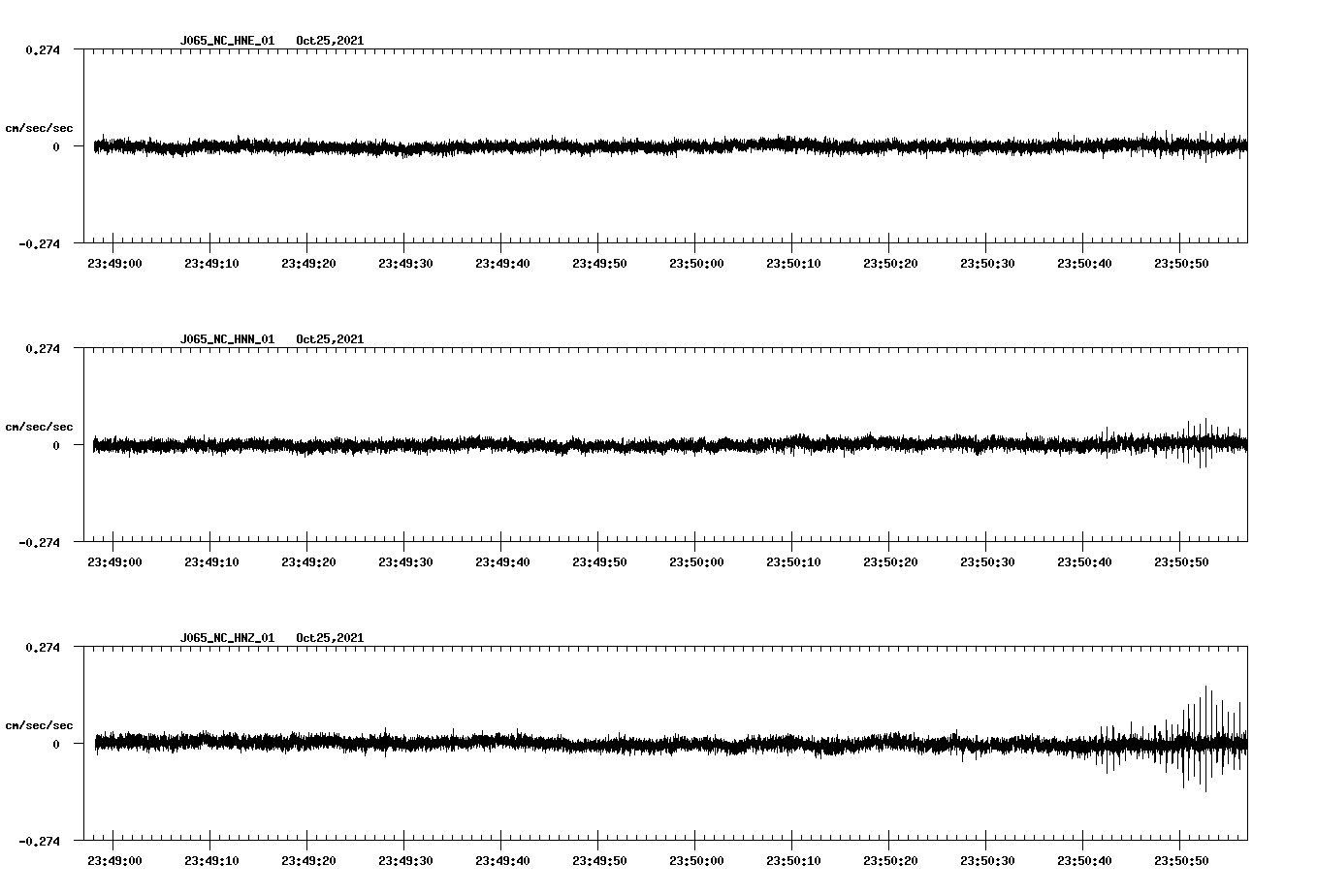The width and height of the screenshot is (1317, 896).
Task: Click the spike burst in HNN trace
Action: point(1204,443)
